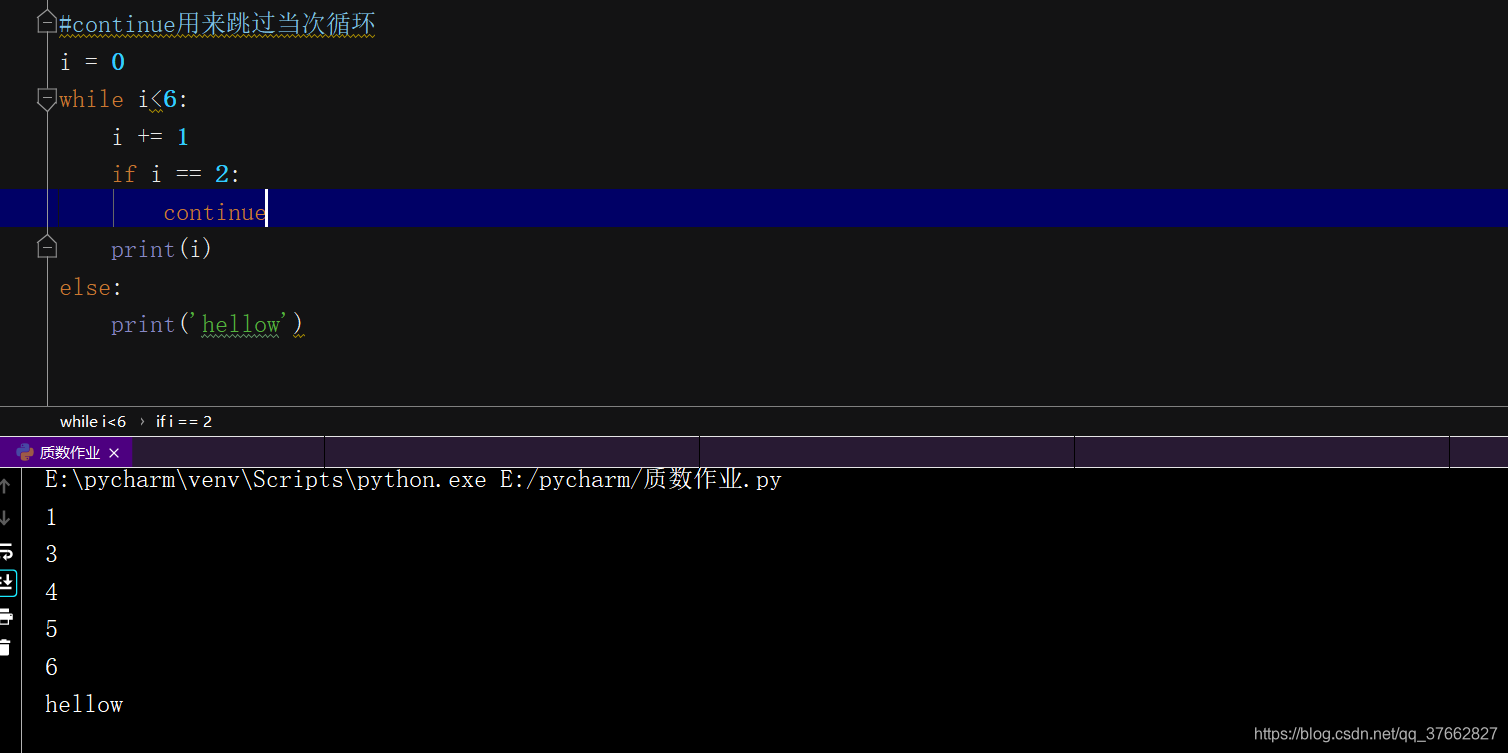Click the Down the stack trace arrow

4,518
